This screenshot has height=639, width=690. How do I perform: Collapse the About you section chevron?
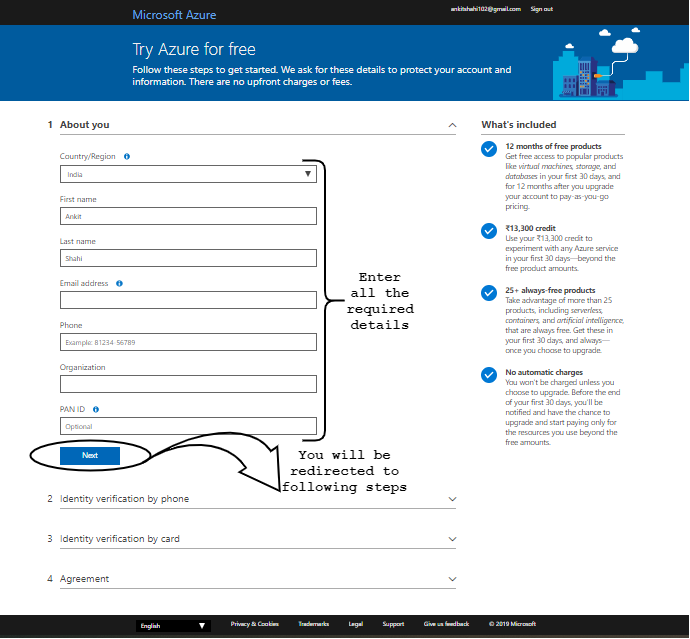point(452,125)
